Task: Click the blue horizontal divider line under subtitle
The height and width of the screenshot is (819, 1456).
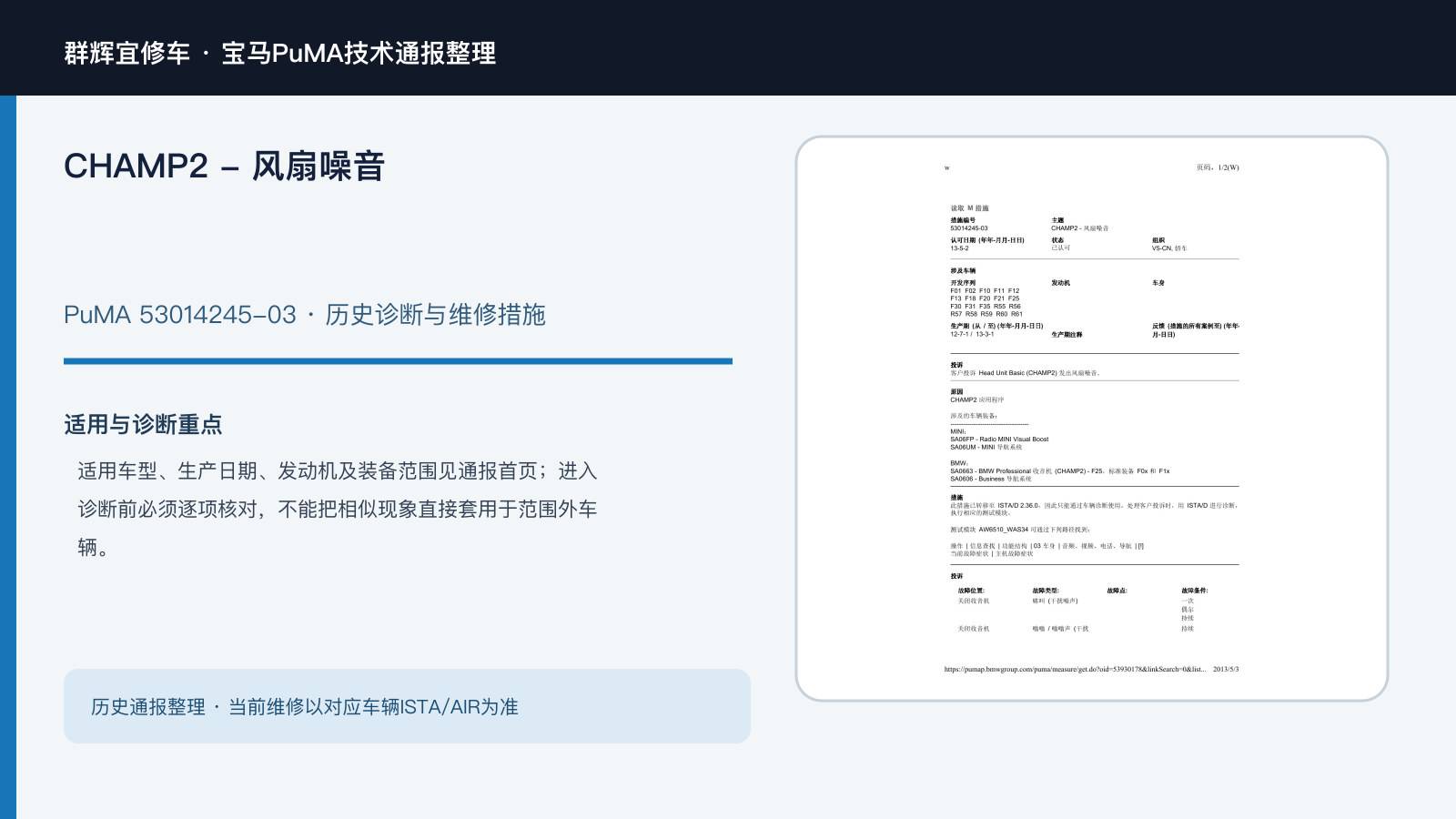Action: [x=398, y=361]
